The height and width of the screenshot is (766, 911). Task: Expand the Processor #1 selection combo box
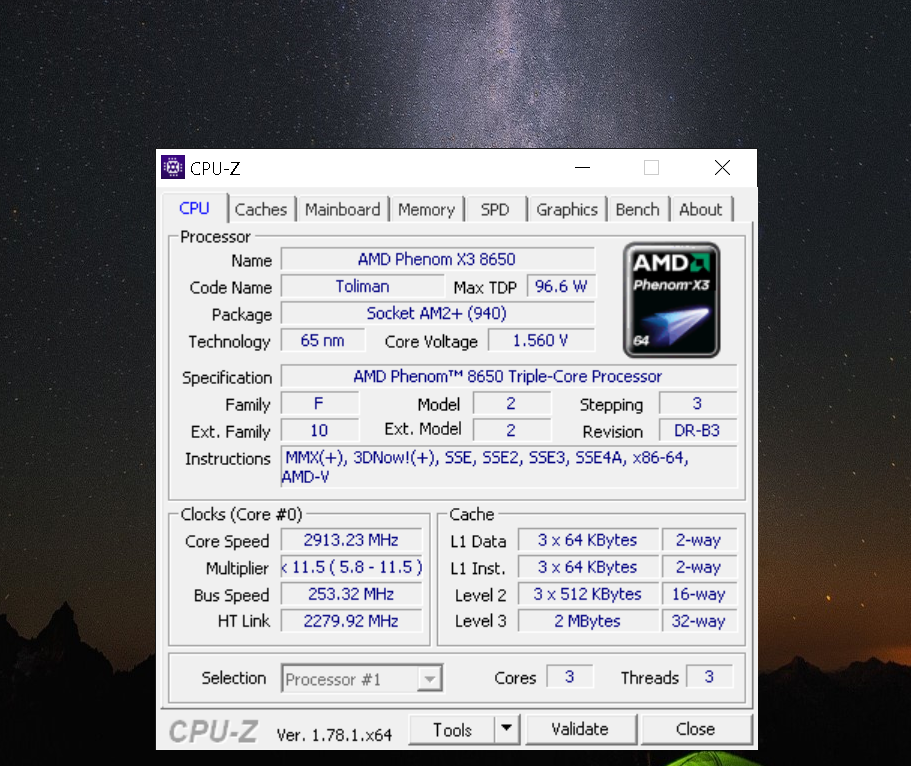click(362, 678)
